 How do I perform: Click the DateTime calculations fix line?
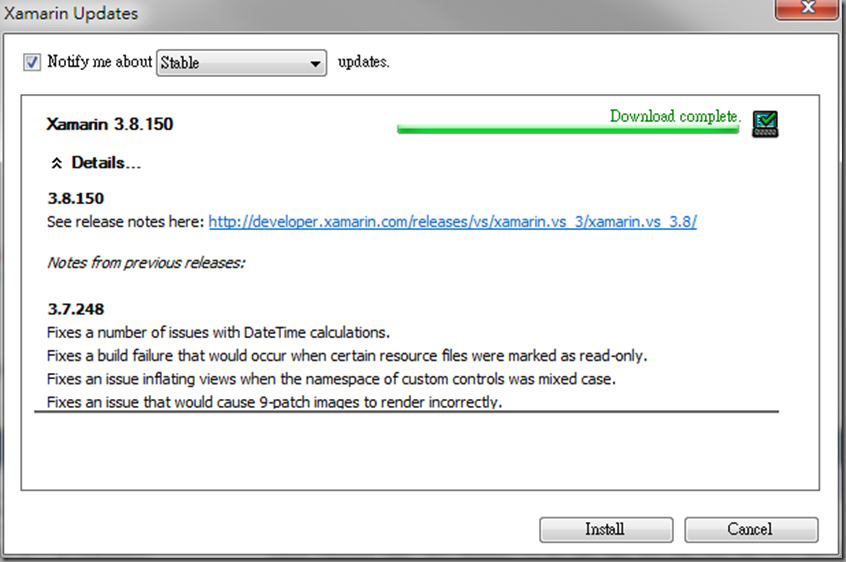pyautogui.click(x=219, y=333)
